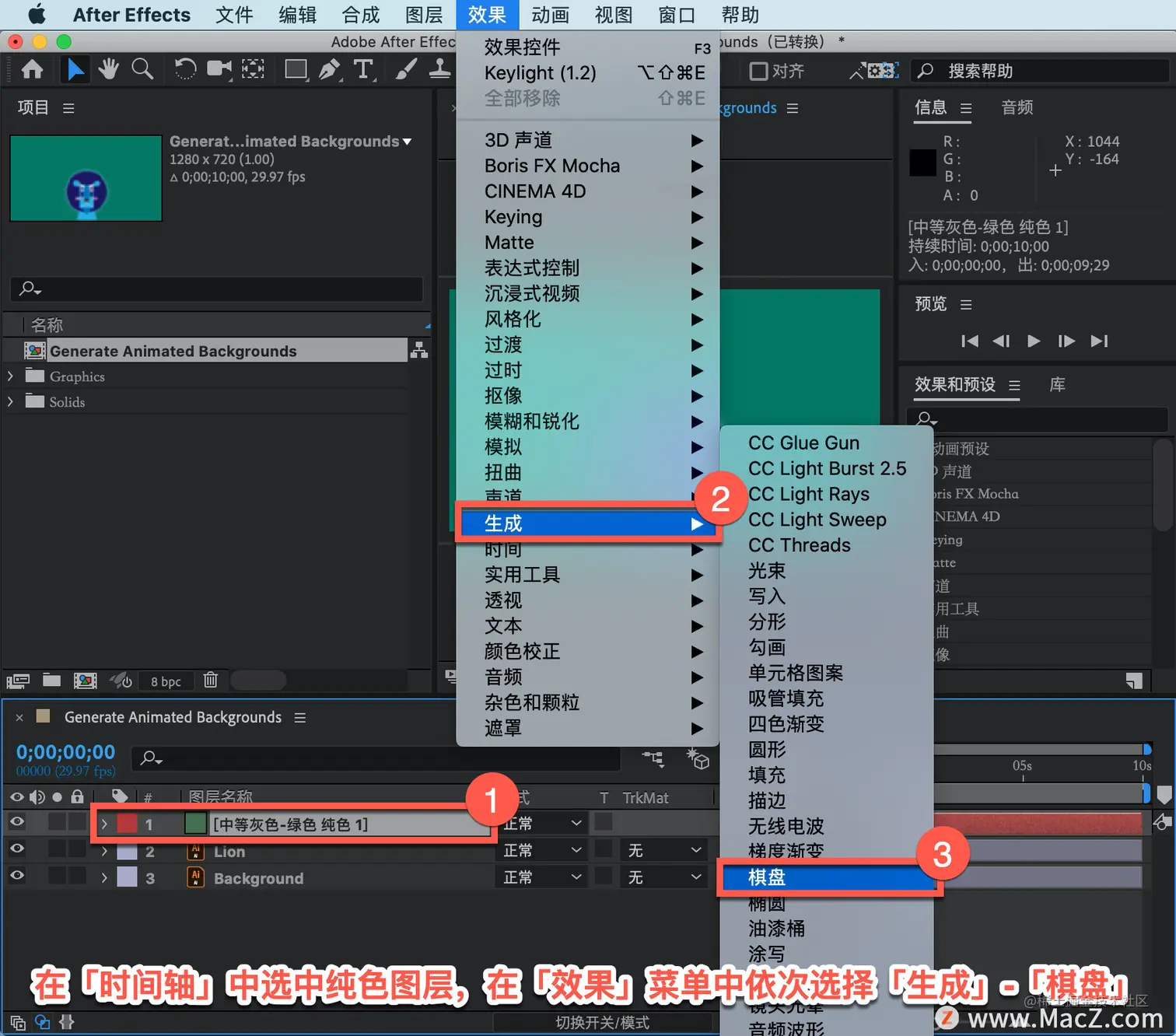Open the 动画 menu in menu bar
Image resolution: width=1176 pixels, height=1036 pixels.
[x=551, y=15]
